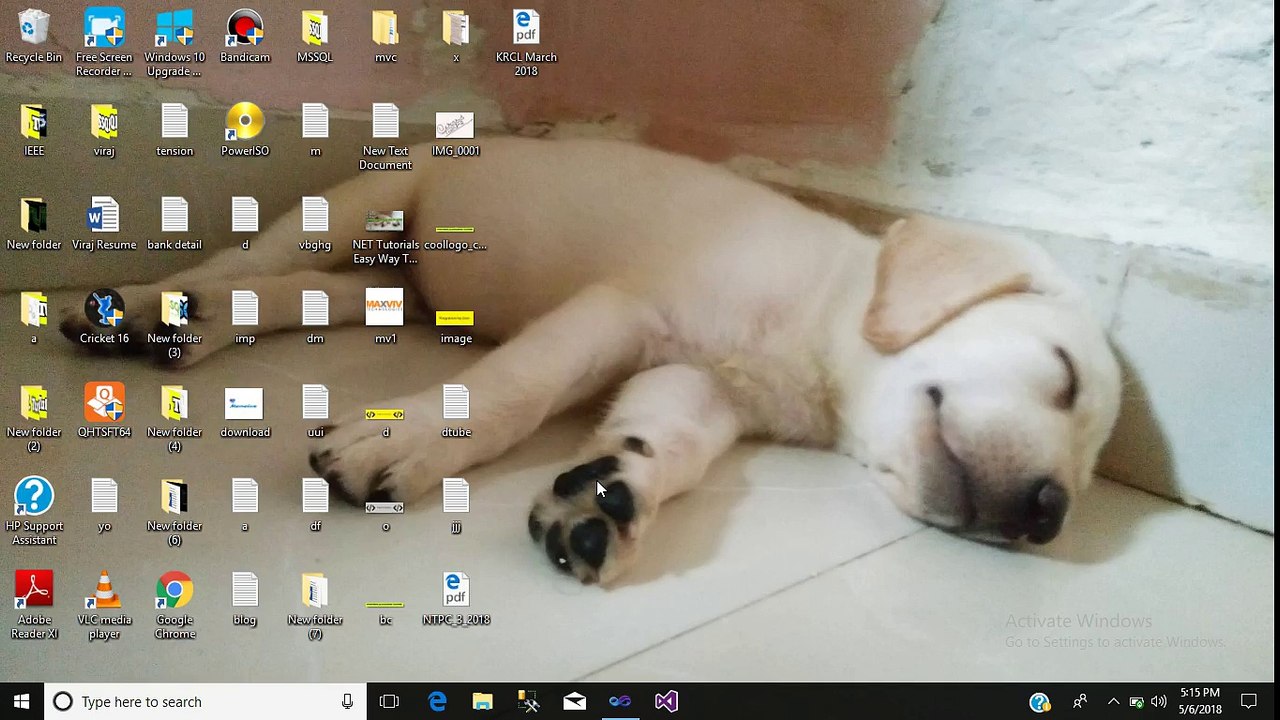Select the Adobe Reader XI shortcut
This screenshot has height=720, width=1280.
click(x=34, y=602)
